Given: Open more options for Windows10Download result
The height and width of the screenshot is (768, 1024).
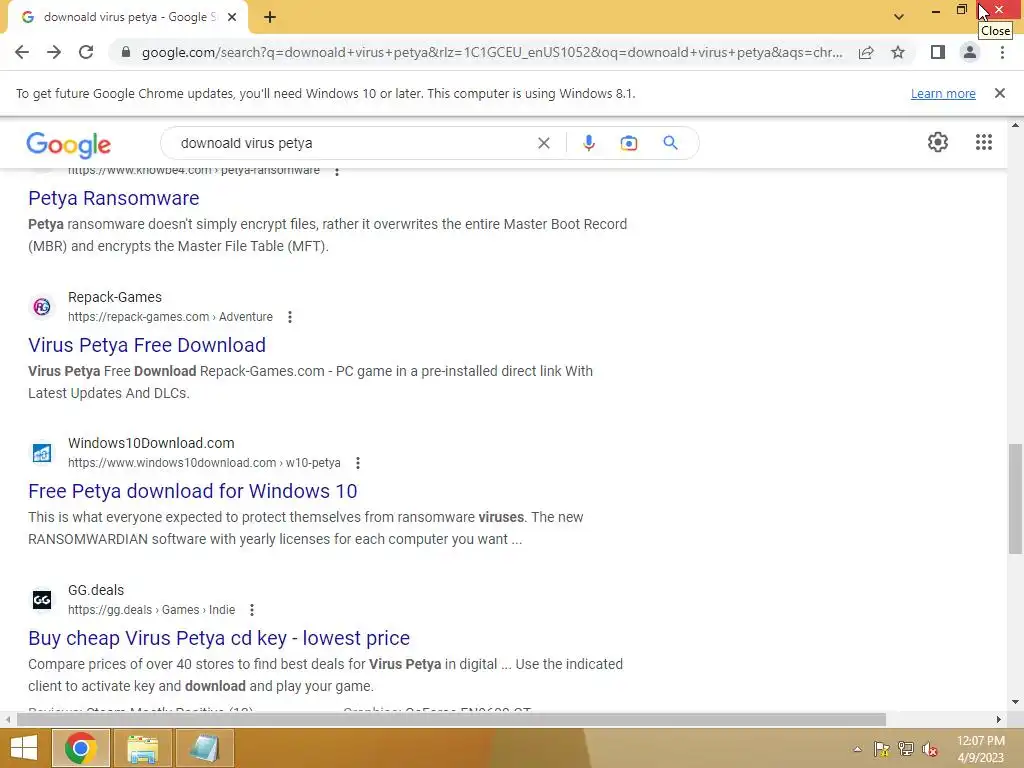Looking at the screenshot, I should [x=358, y=463].
